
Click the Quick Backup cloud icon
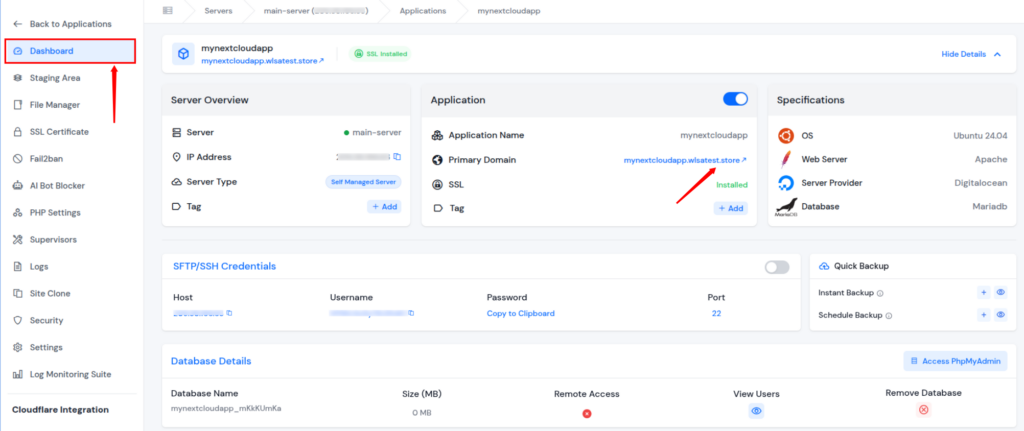pos(824,266)
